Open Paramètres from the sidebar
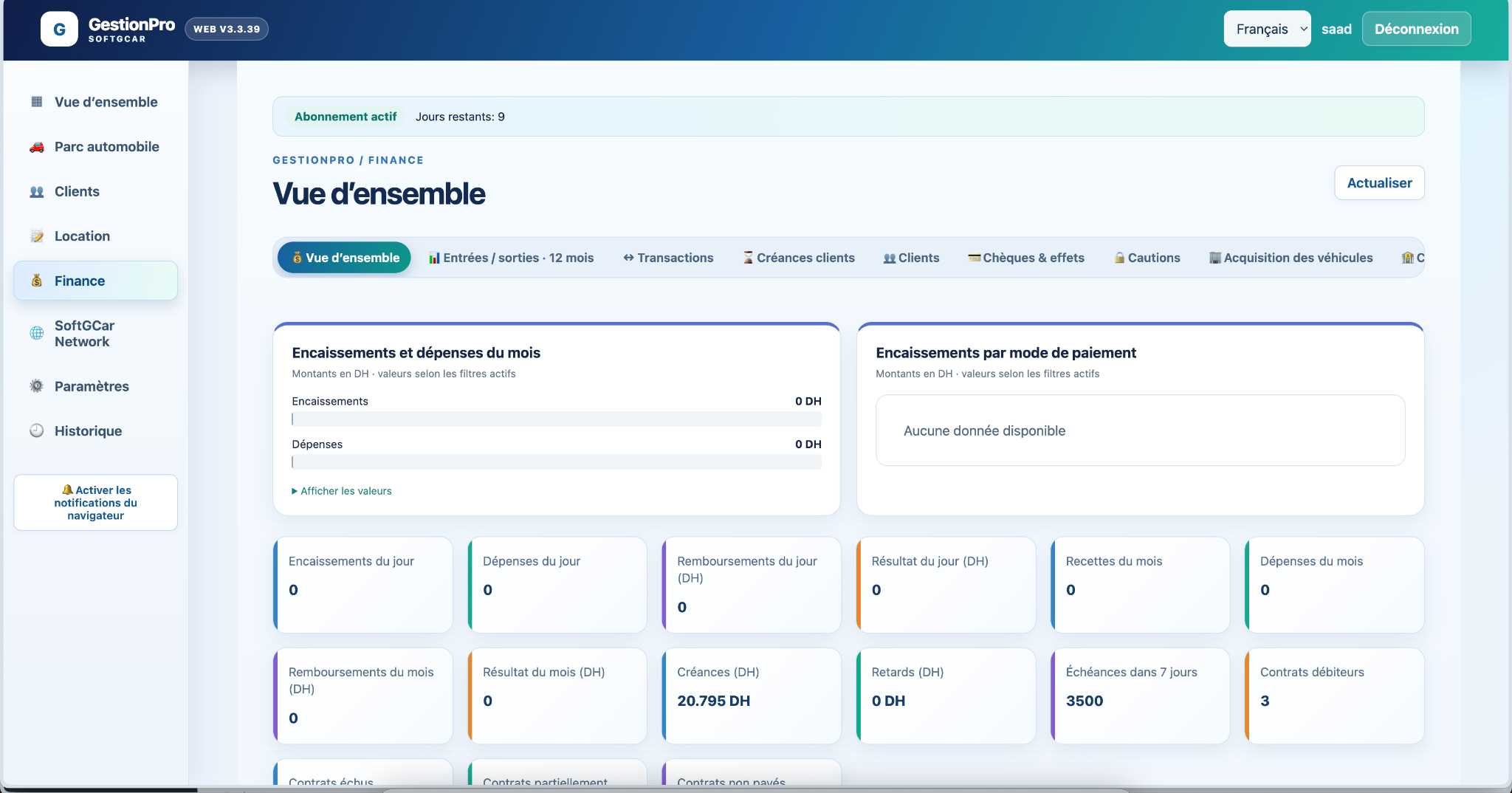Image resolution: width=1512 pixels, height=793 pixels. pyautogui.click(x=96, y=386)
